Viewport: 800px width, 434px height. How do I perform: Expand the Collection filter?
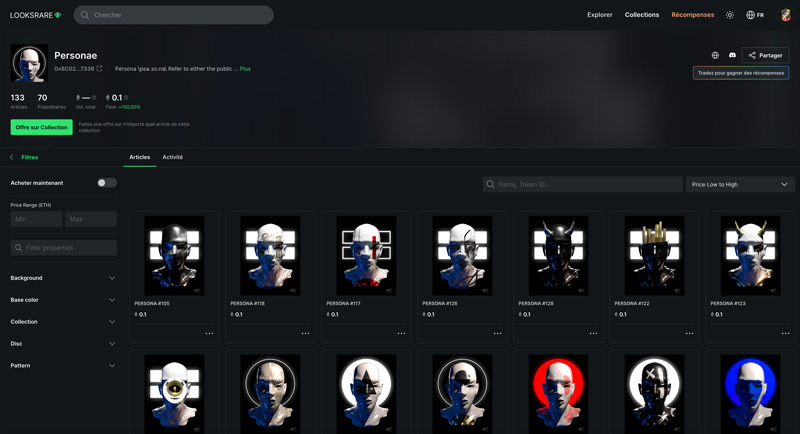63,322
